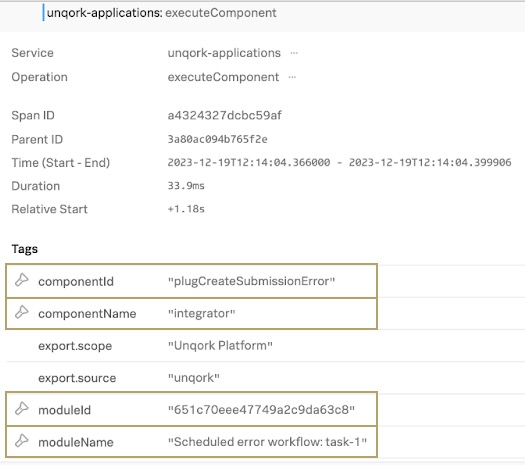This screenshot has width=525, height=465.
Task: Click the value "651c70eee47749a2c9da63c8"
Action: pyautogui.click(x=261, y=410)
